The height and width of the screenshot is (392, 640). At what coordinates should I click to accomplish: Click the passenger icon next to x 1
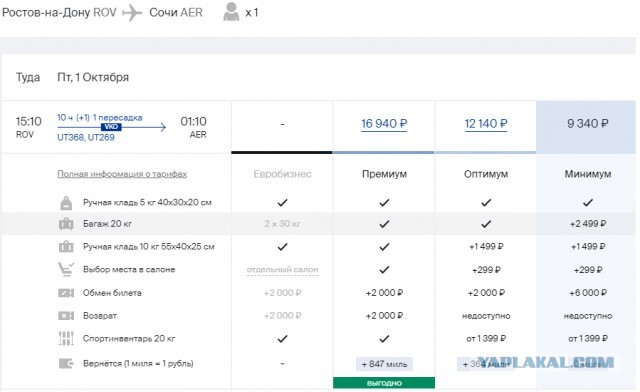click(231, 12)
